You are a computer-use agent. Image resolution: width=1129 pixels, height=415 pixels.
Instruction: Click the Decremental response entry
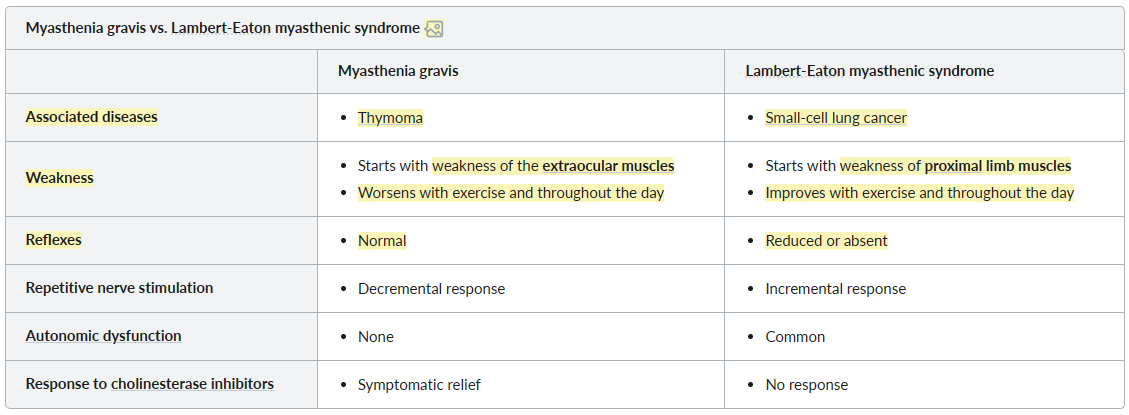pos(431,288)
